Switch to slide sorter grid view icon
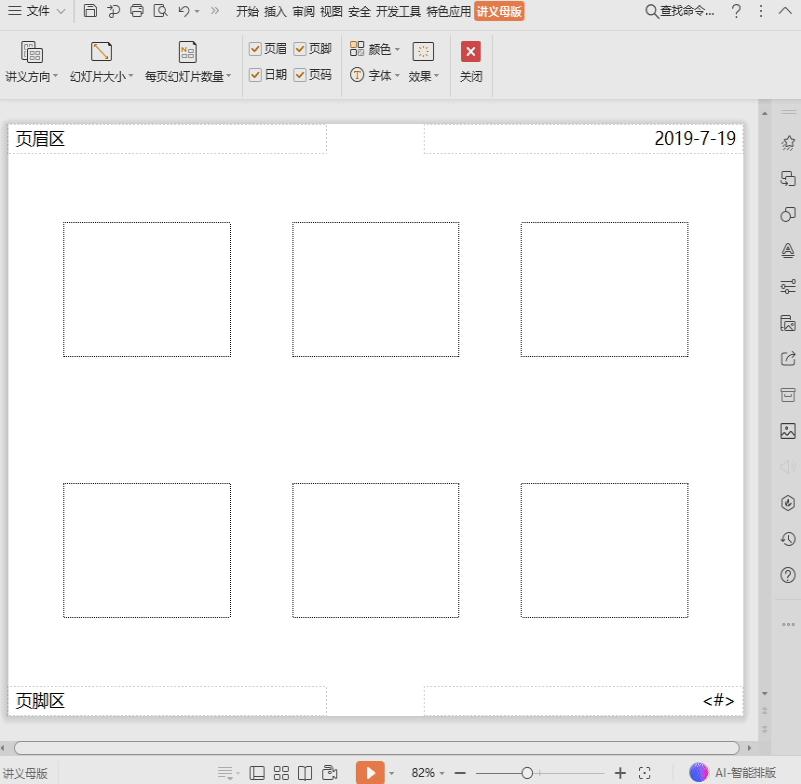The image size is (801, 784). click(281, 773)
